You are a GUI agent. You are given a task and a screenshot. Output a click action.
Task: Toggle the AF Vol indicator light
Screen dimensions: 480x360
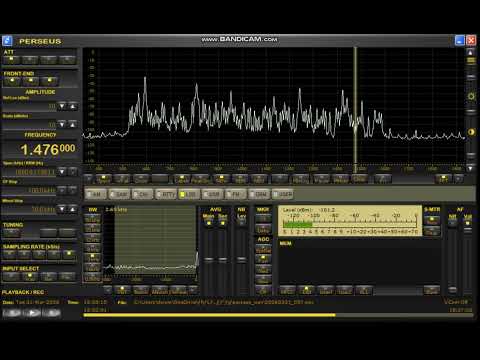click(x=468, y=223)
